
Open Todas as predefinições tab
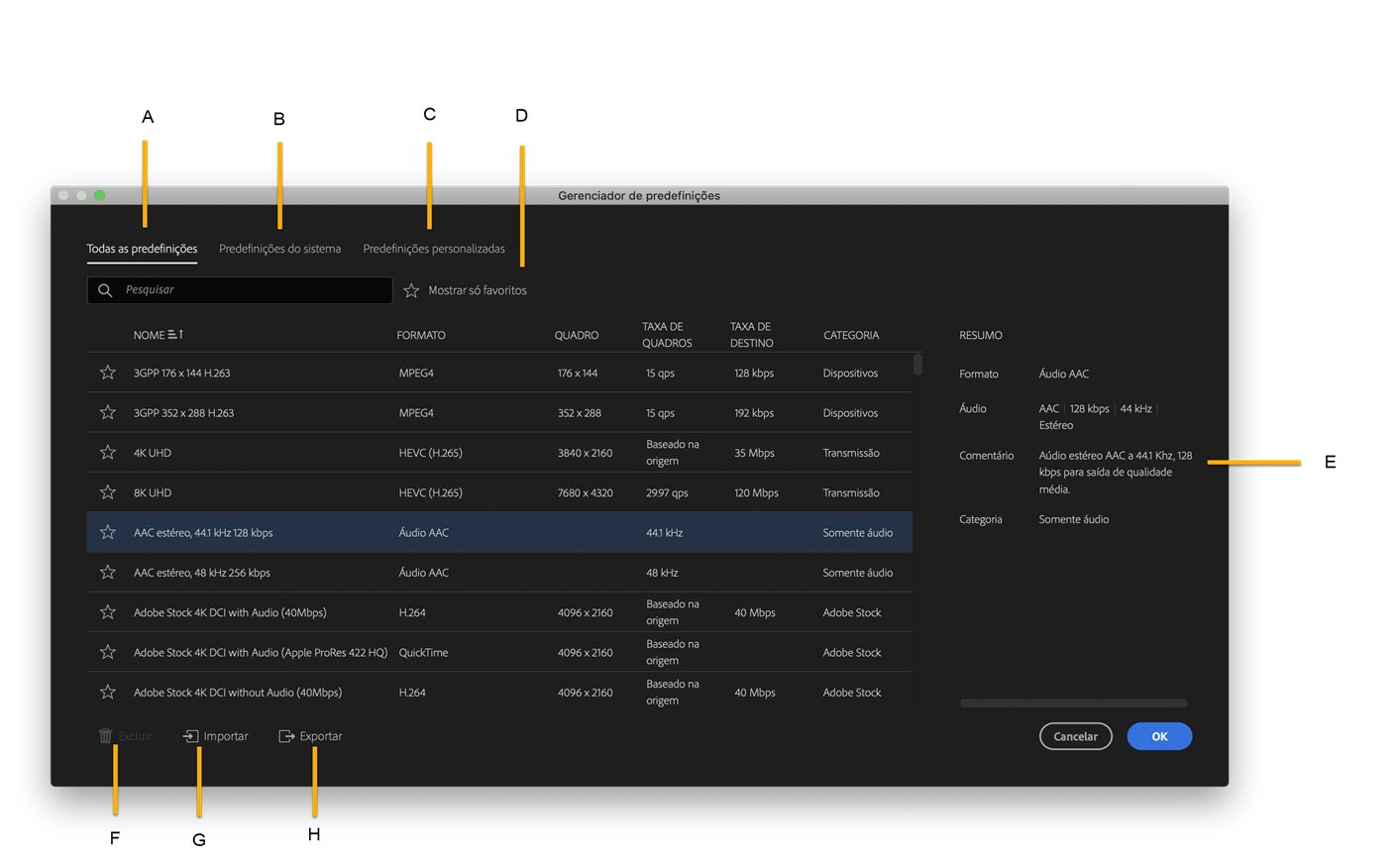coord(142,249)
